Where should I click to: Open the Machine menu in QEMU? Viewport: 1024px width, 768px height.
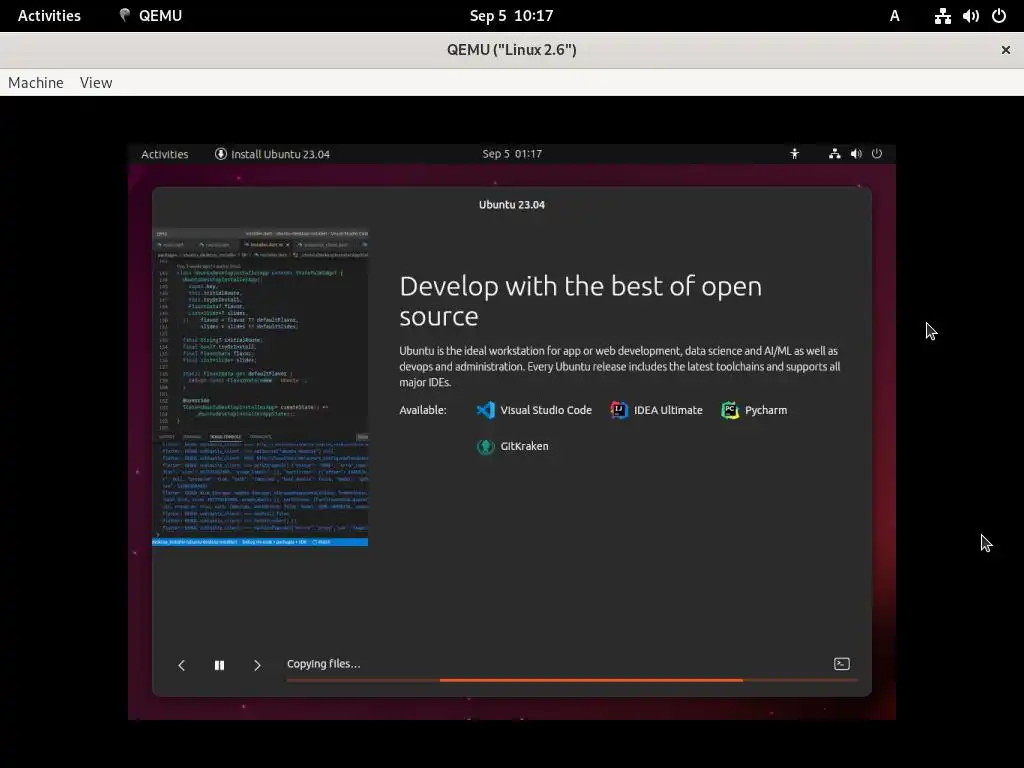[36, 83]
